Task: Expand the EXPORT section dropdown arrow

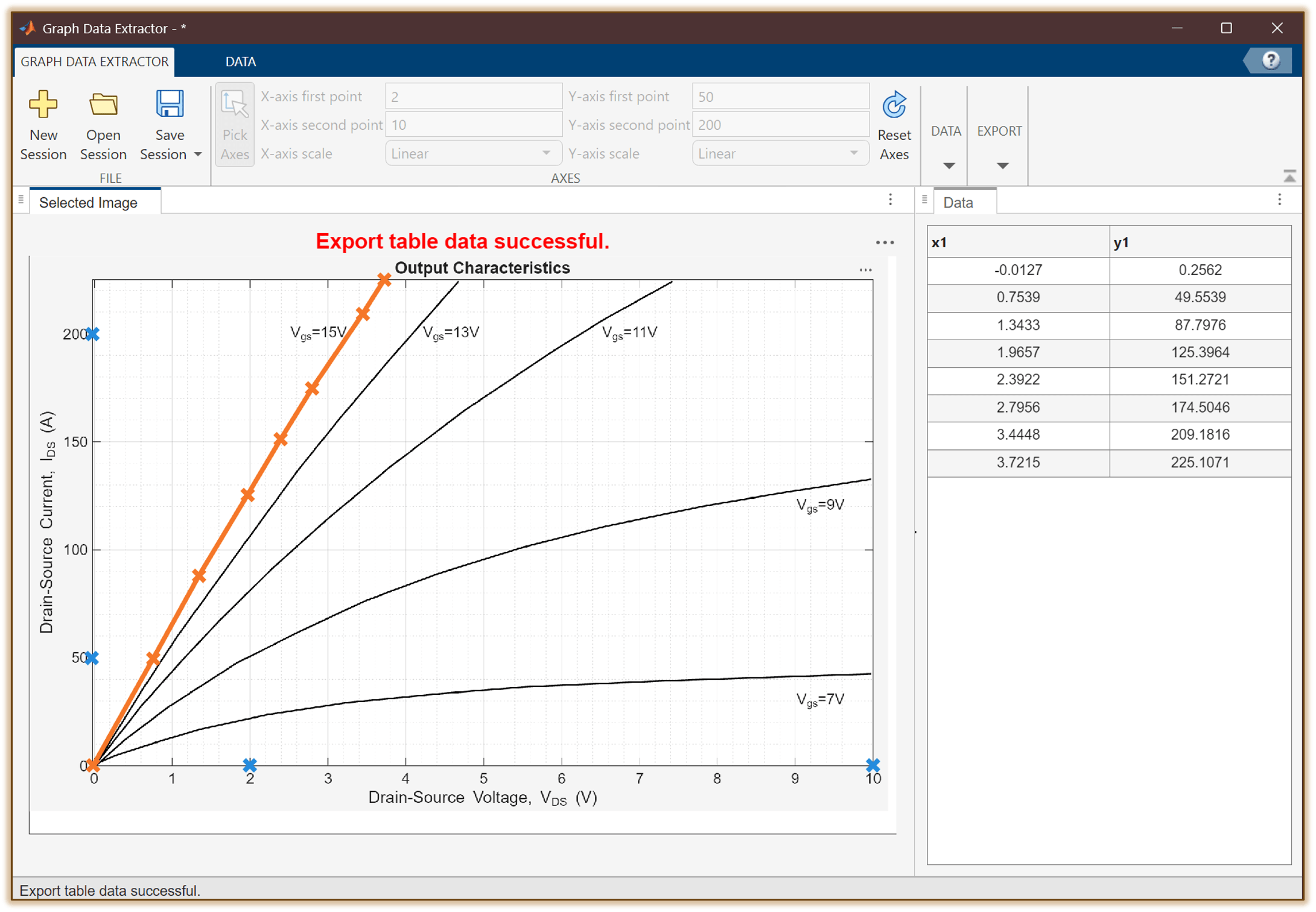Action: coord(1002,165)
